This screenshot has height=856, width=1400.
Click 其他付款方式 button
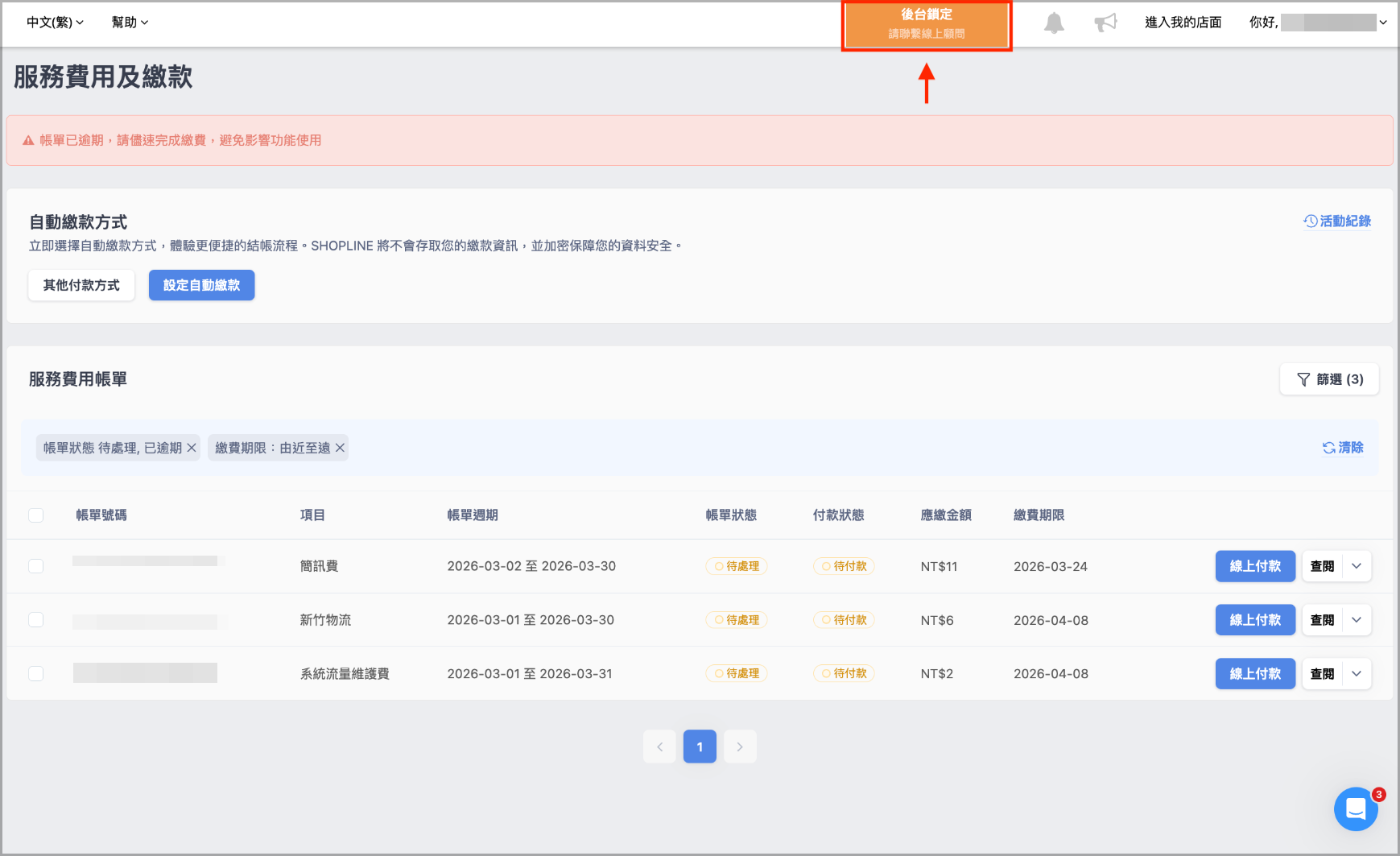click(x=81, y=285)
